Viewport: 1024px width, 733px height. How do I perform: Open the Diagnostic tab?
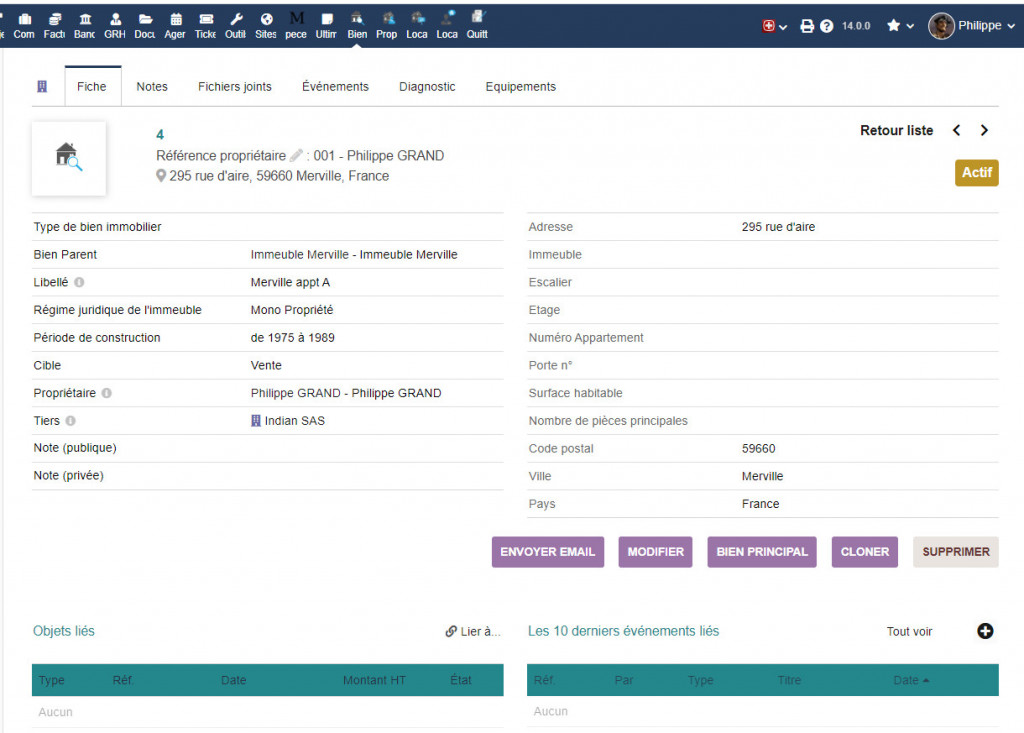point(427,87)
